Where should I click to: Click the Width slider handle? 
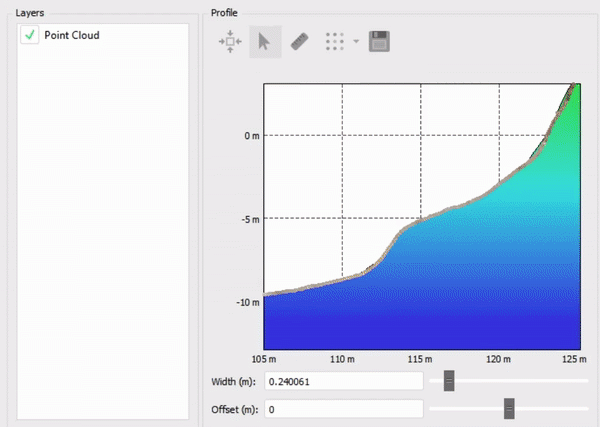pyautogui.click(x=449, y=381)
